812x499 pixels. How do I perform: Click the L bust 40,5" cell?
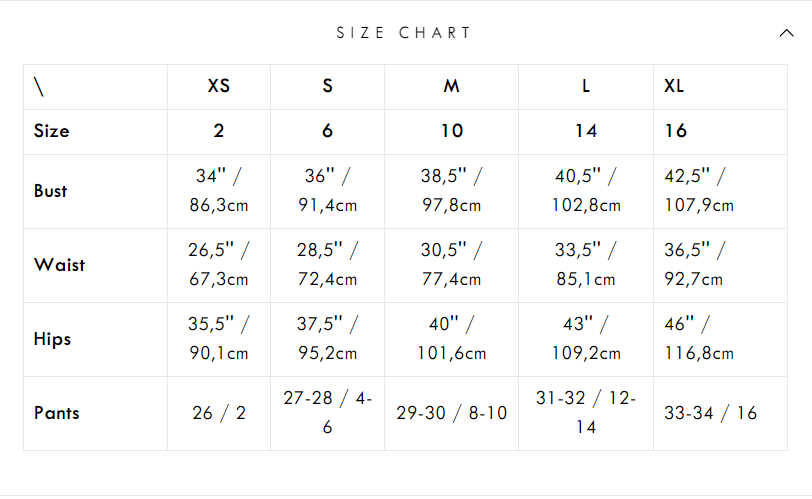586,191
